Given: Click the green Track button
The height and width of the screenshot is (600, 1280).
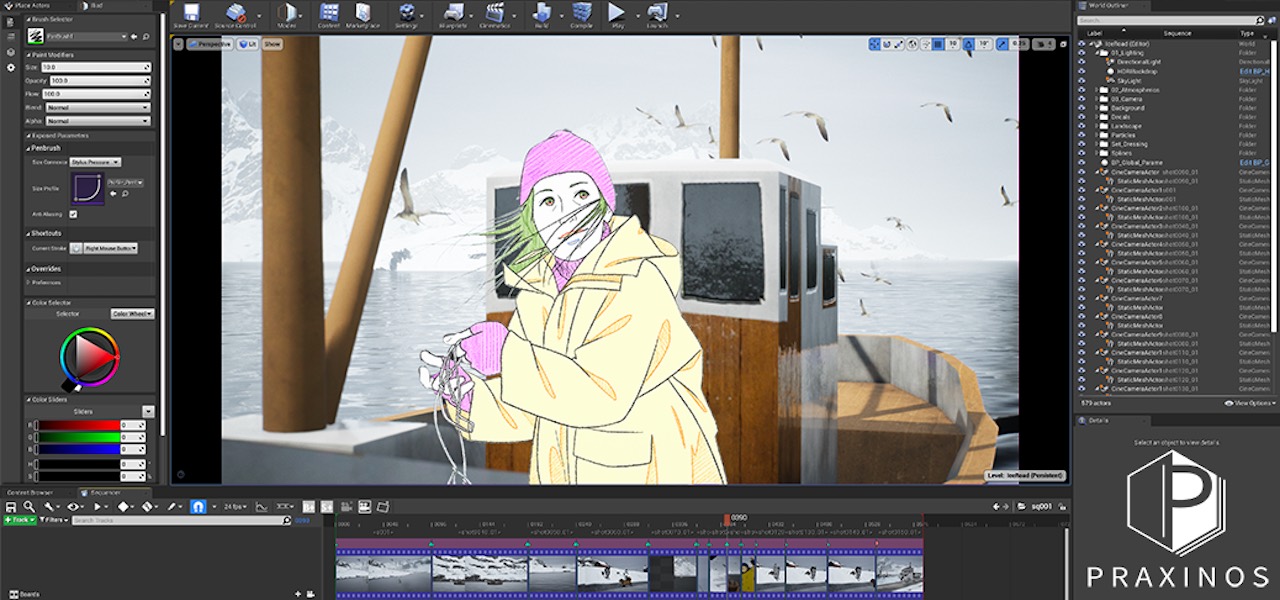Looking at the screenshot, I should click(20, 520).
